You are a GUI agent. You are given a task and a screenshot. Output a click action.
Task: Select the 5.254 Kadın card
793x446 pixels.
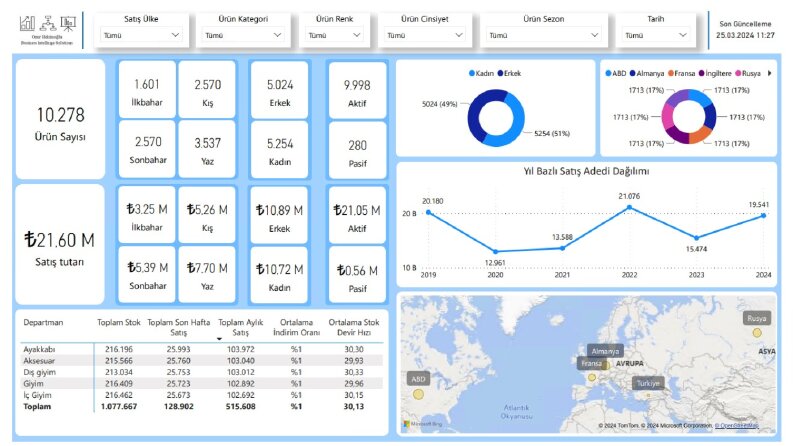tap(280, 150)
